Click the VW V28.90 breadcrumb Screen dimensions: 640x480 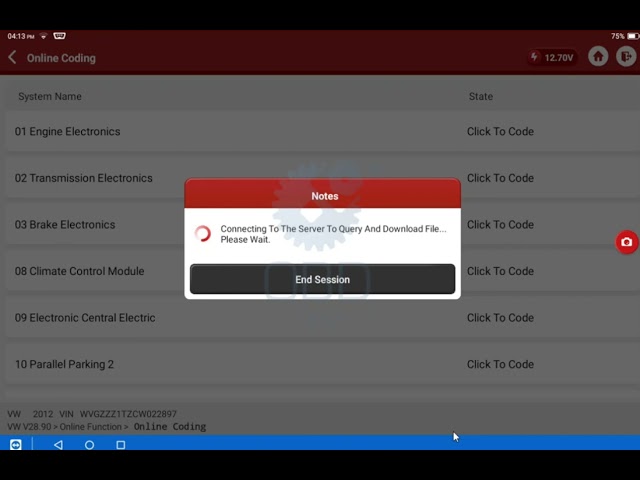click(29, 427)
